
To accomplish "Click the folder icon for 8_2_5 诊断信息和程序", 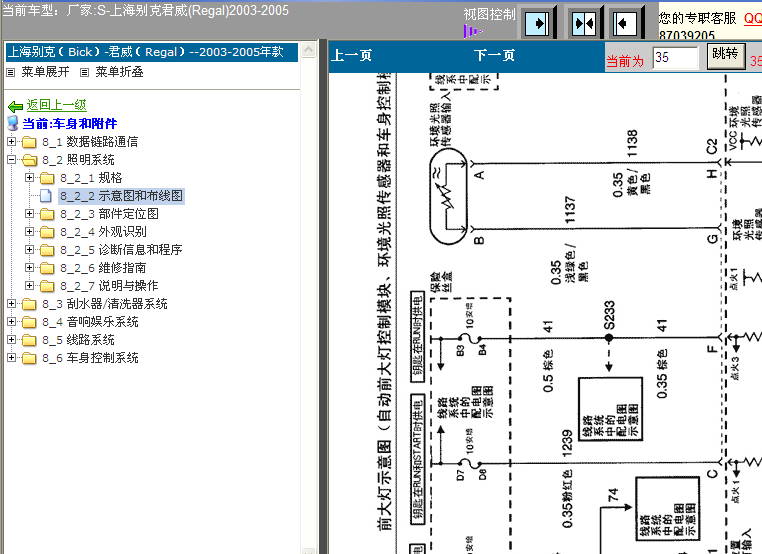I will [47, 250].
